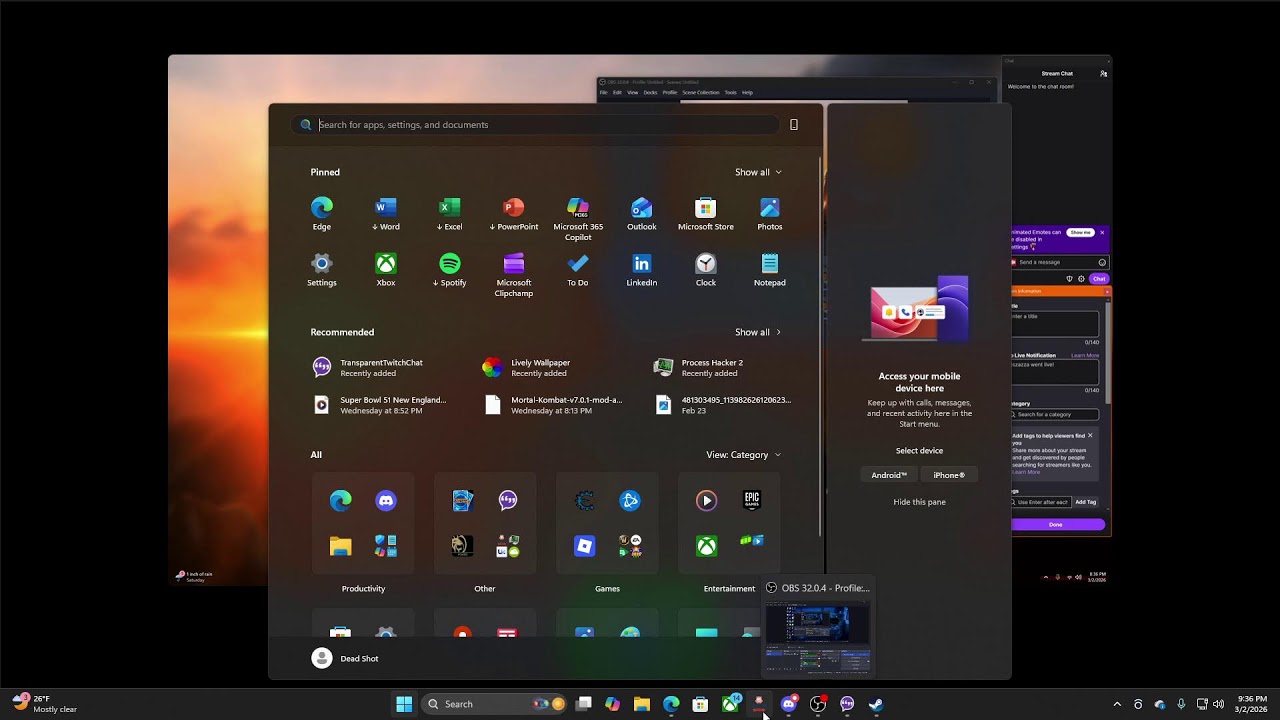
Task: Open Notepad from pinned apps
Action: tap(770, 269)
